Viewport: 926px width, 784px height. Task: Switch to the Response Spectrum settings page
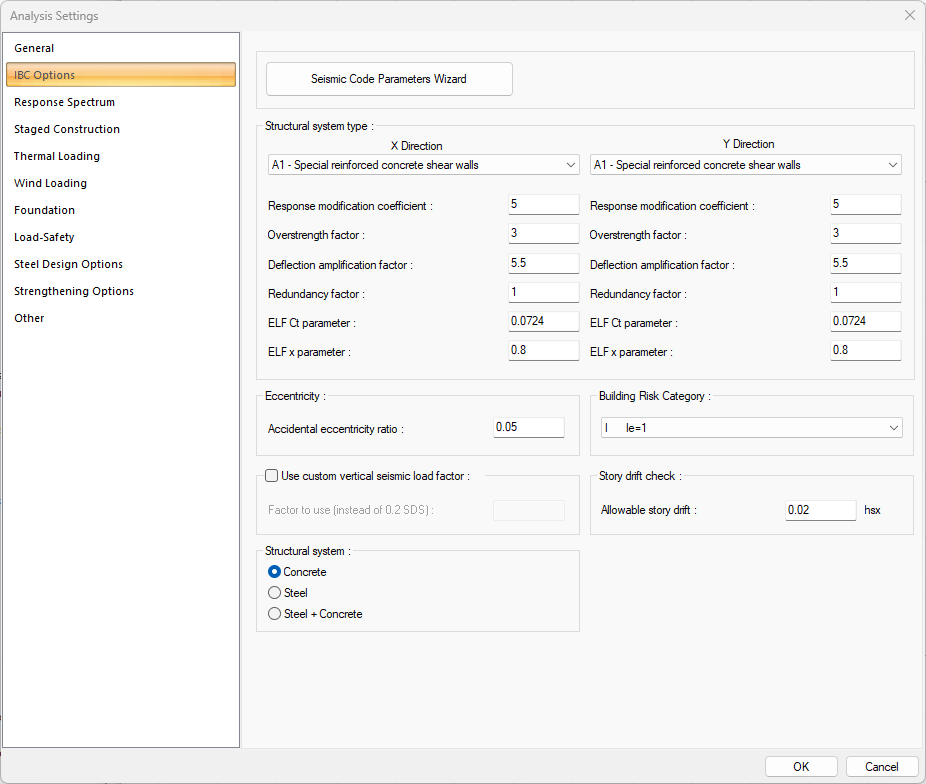pyautogui.click(x=64, y=101)
